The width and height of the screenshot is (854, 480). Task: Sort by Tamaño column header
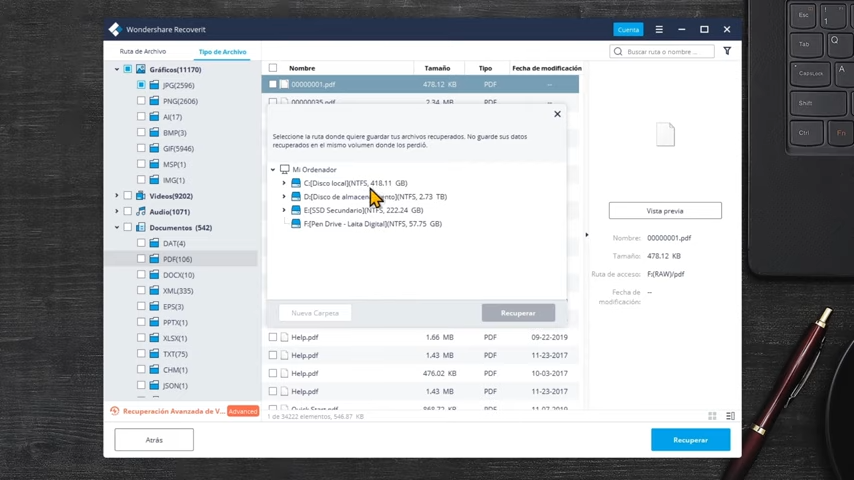(x=437, y=68)
